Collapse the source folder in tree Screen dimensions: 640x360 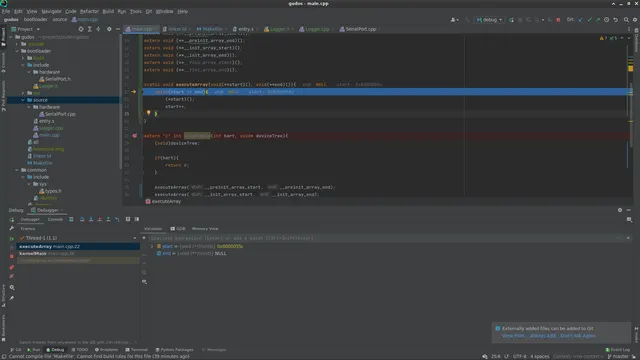(x=23, y=100)
